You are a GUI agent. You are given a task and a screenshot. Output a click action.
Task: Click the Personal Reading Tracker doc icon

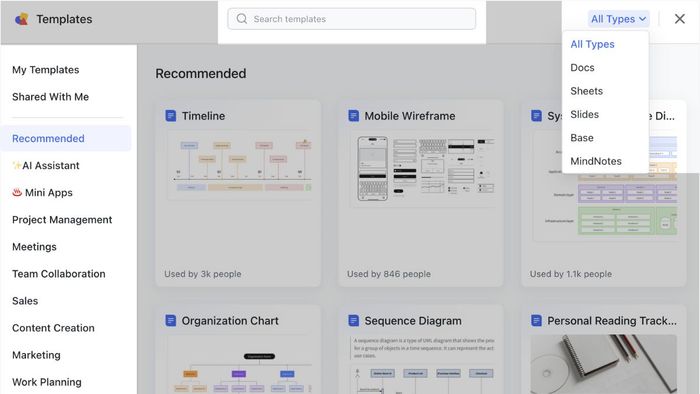537,320
